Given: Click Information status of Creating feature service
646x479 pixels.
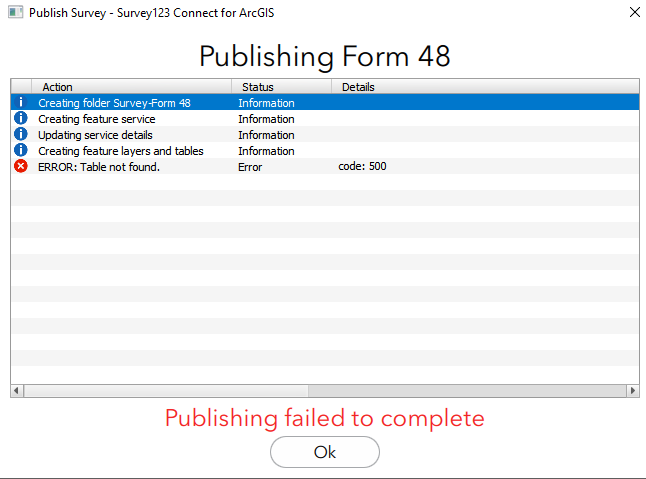Looking at the screenshot, I should point(266,119).
